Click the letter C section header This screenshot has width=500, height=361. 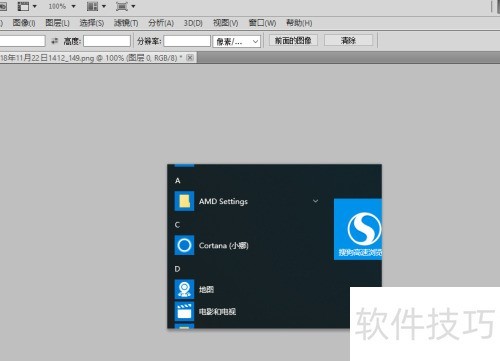177,225
